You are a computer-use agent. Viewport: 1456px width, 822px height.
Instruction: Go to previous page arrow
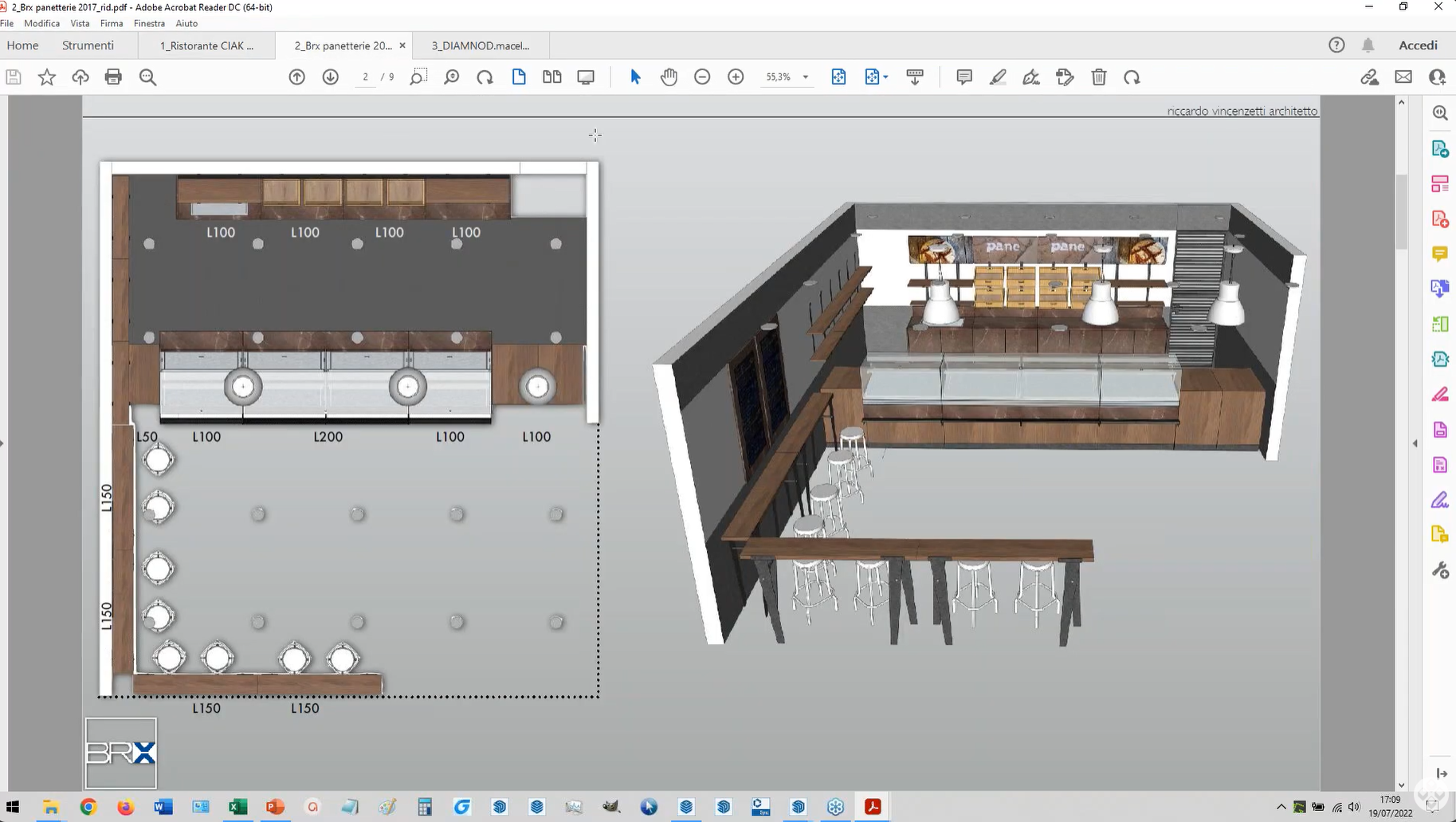tap(296, 77)
